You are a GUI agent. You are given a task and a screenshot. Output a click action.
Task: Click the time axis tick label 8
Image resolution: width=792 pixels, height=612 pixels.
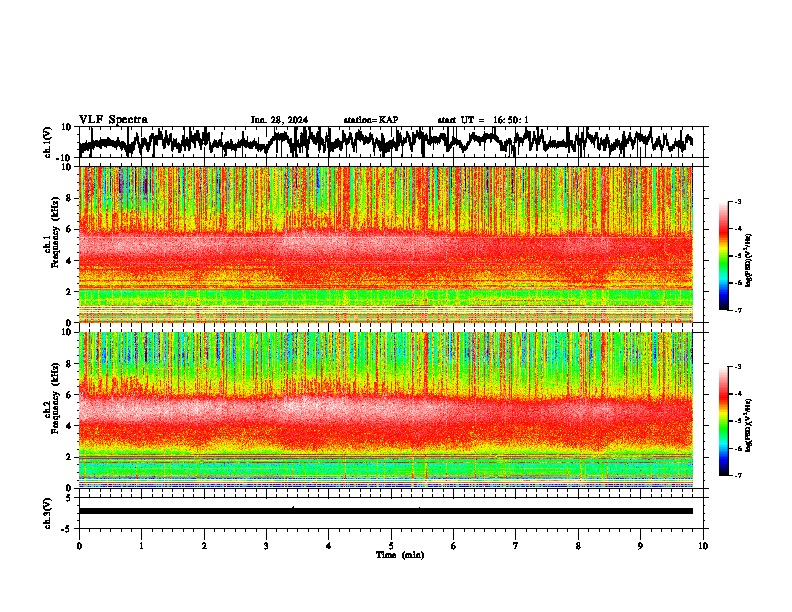pos(578,546)
